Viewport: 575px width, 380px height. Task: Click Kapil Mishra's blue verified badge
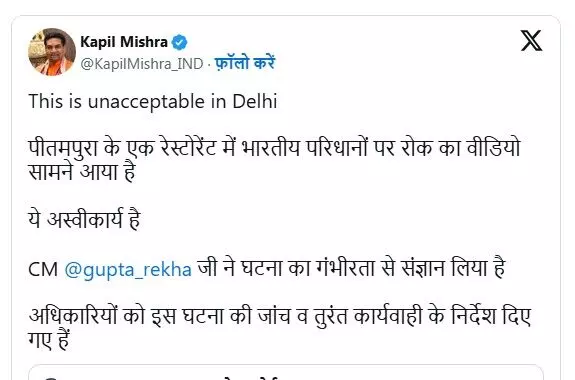[179, 42]
